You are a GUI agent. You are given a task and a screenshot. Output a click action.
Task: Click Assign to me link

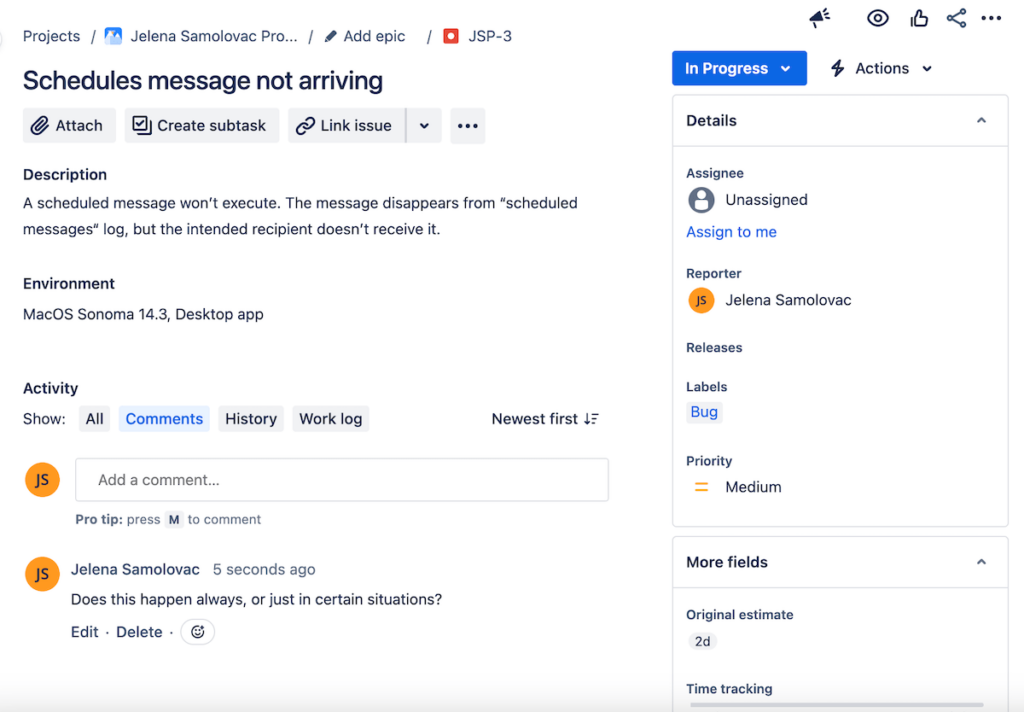(x=731, y=231)
